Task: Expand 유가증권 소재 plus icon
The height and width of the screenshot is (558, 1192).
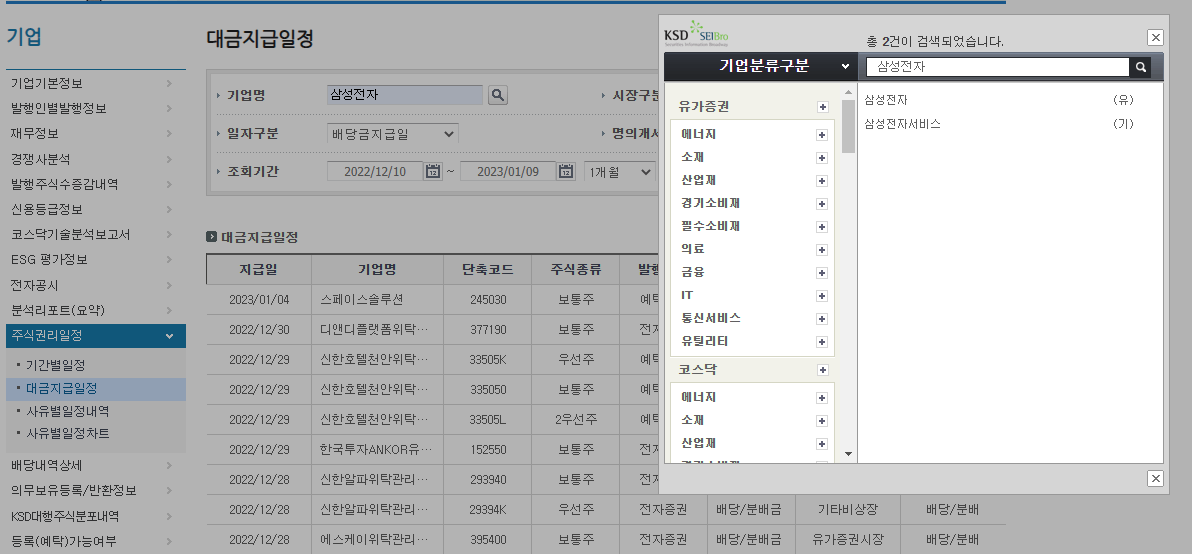Action: point(822,158)
